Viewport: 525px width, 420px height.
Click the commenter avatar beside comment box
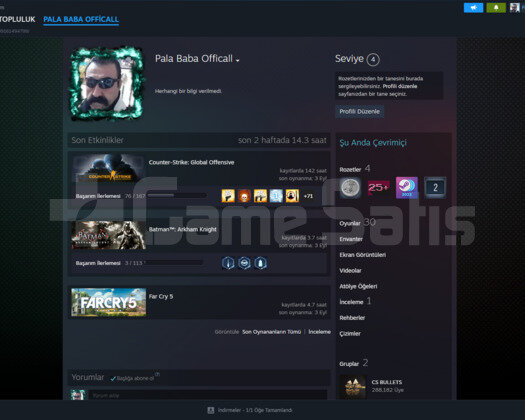[78, 395]
